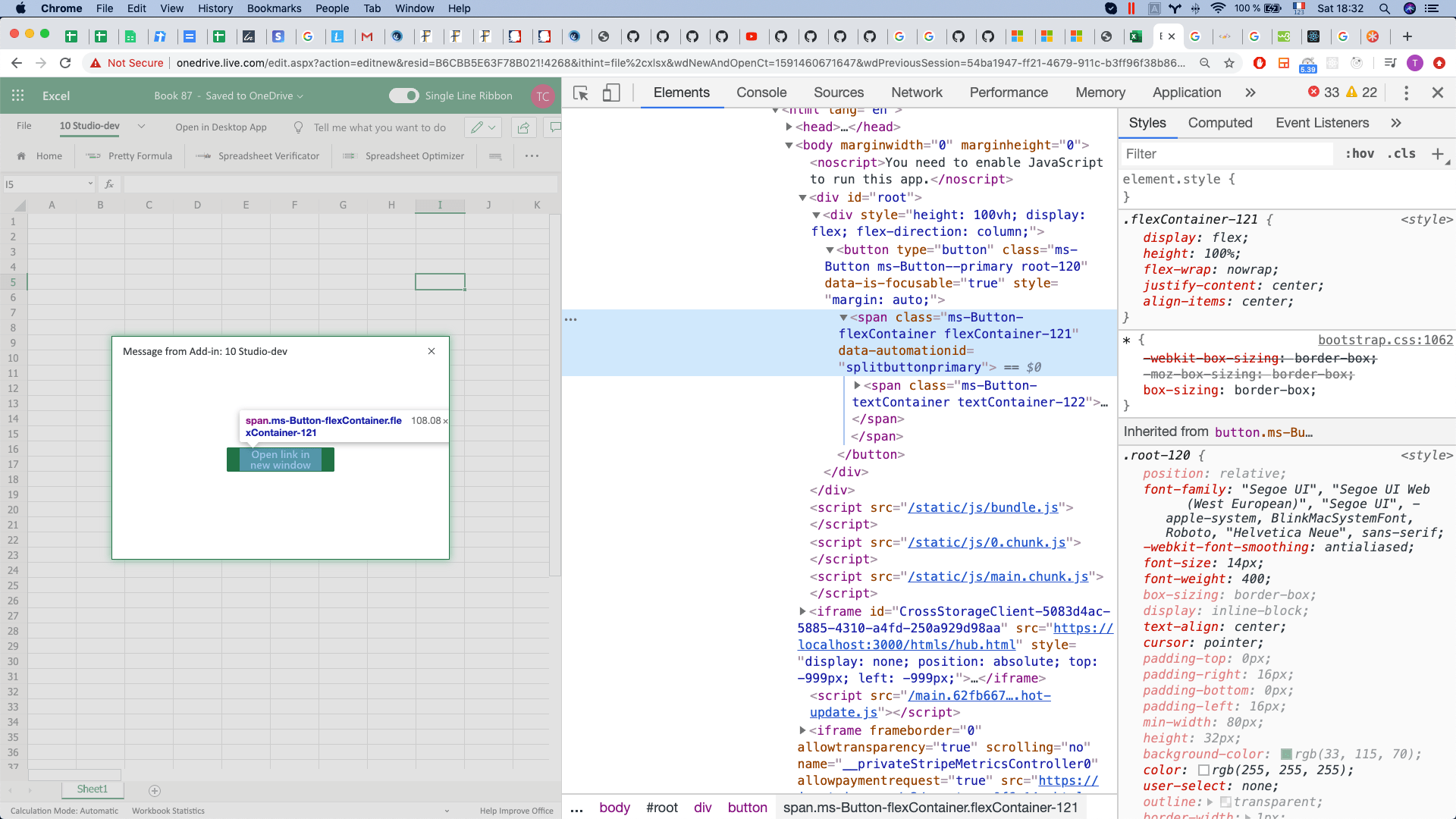Toggle the device toolbar icon

pyautogui.click(x=610, y=93)
